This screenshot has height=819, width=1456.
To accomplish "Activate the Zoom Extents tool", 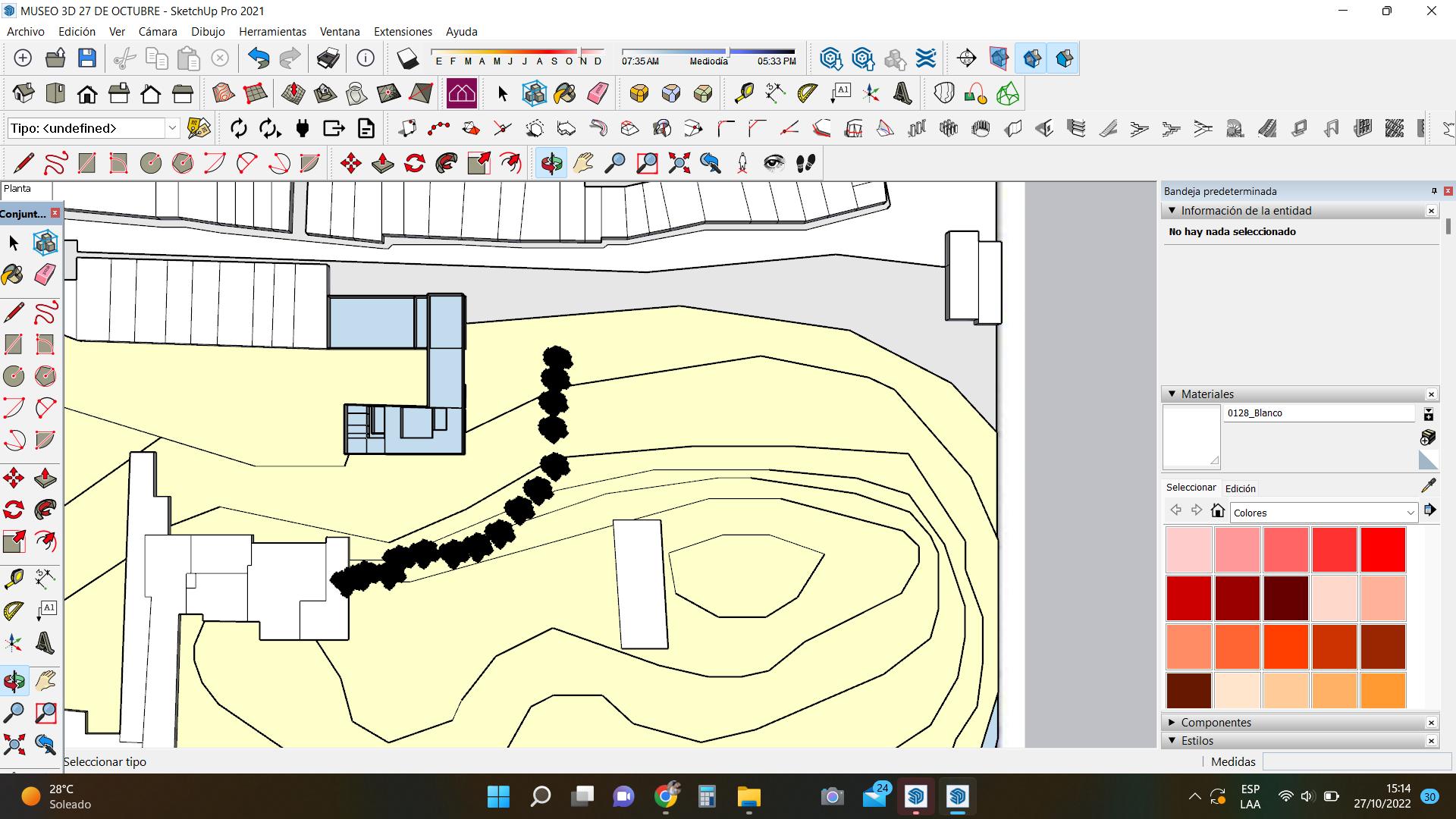I will pyautogui.click(x=679, y=163).
